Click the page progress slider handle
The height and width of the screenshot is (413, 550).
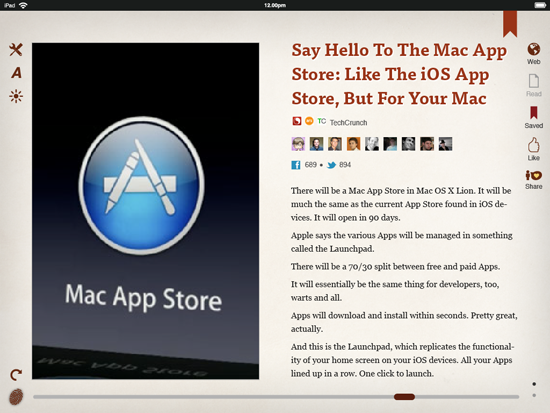coord(404,397)
